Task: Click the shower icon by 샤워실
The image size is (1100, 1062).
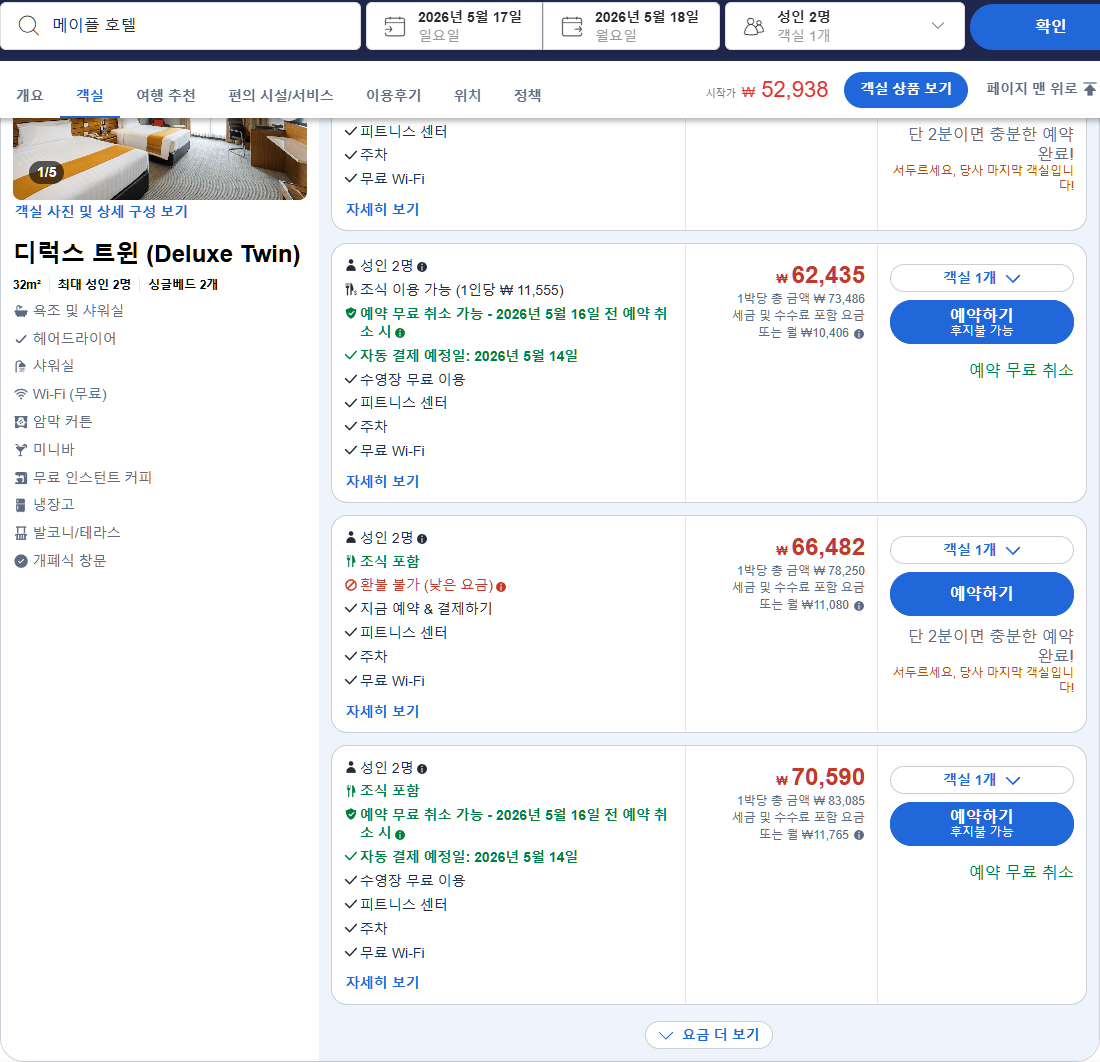Action: pyautogui.click(x=20, y=366)
